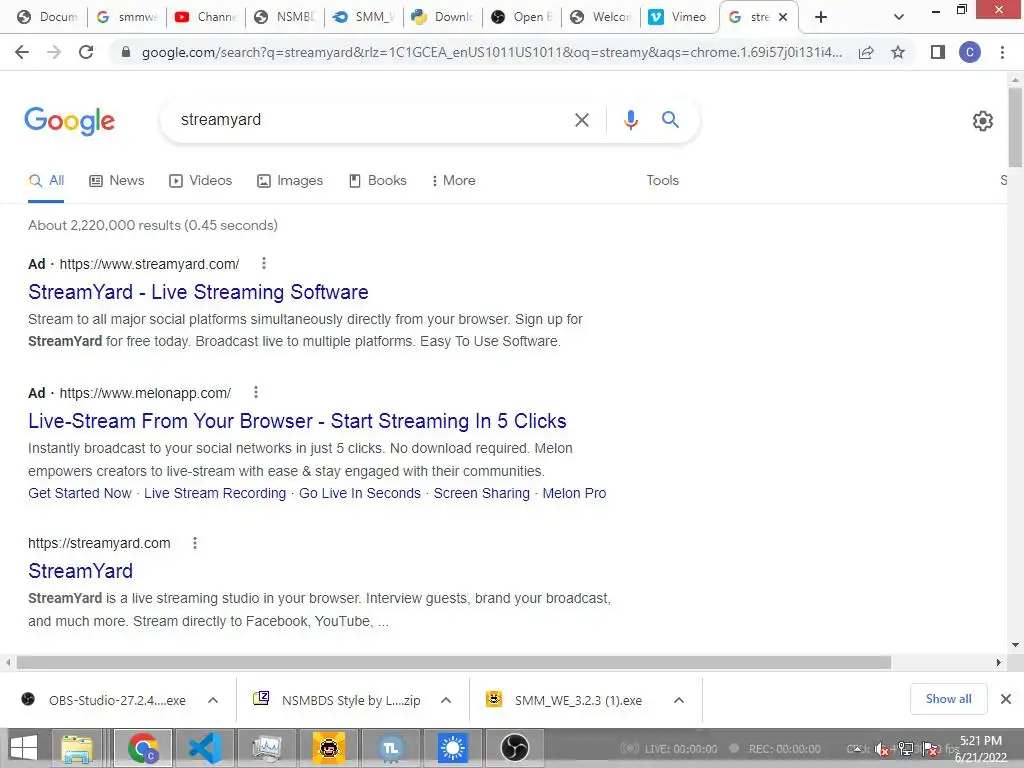The image size is (1024, 768).
Task: Open the TL app in taskbar
Action: point(391,748)
